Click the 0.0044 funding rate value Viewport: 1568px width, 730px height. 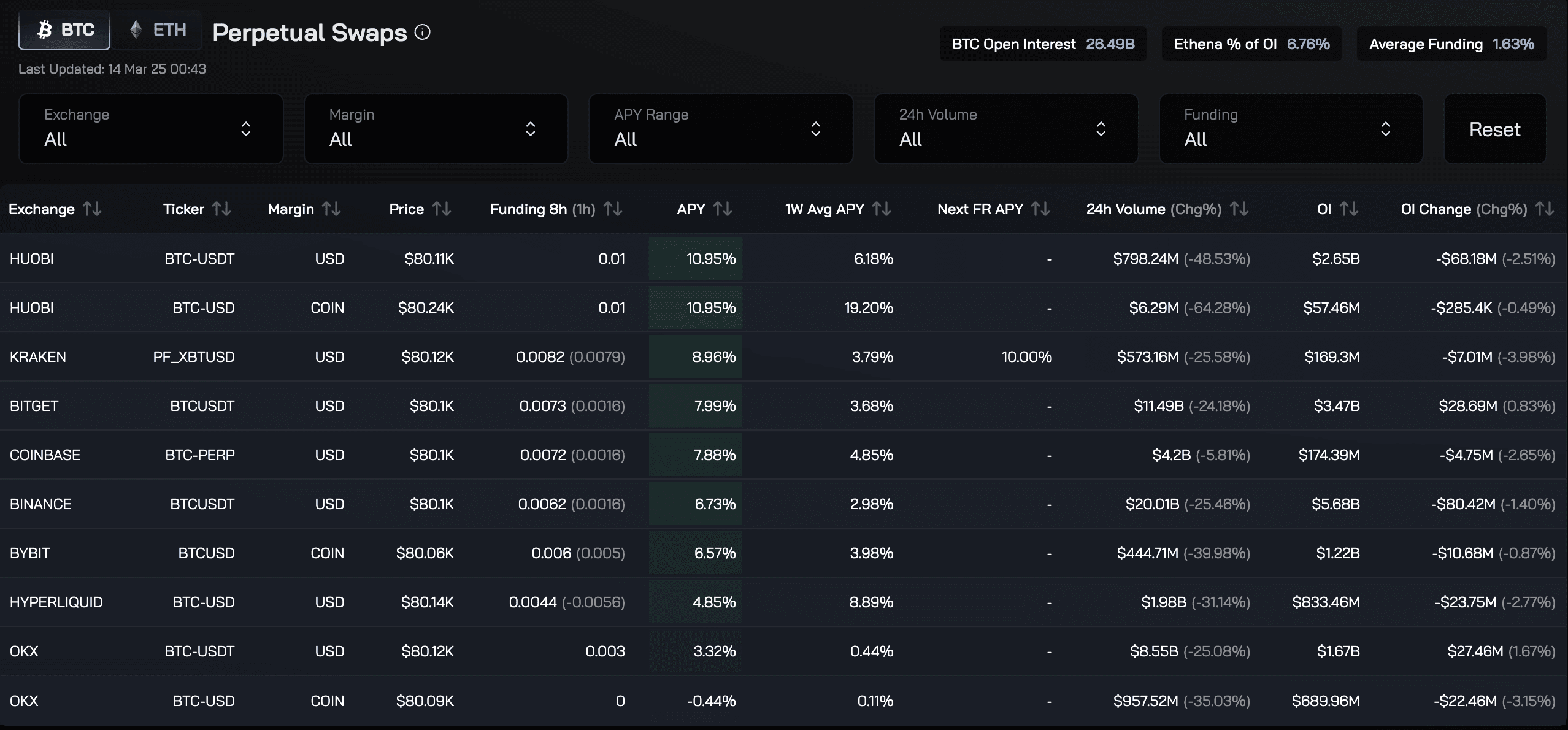point(533,602)
